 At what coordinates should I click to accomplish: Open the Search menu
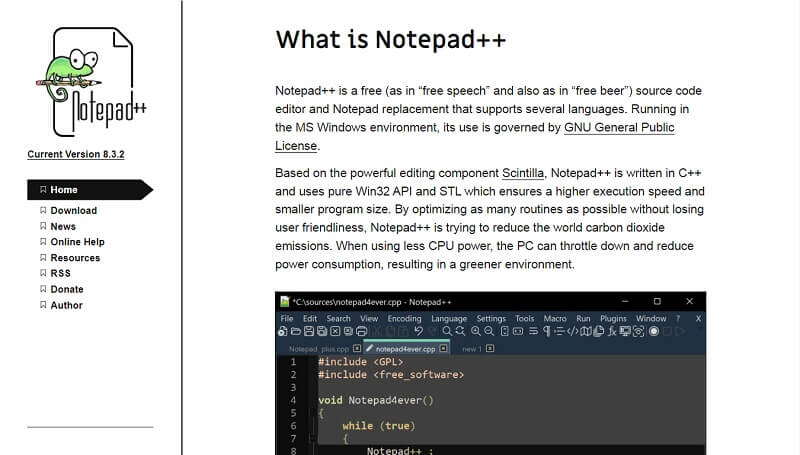click(x=339, y=318)
